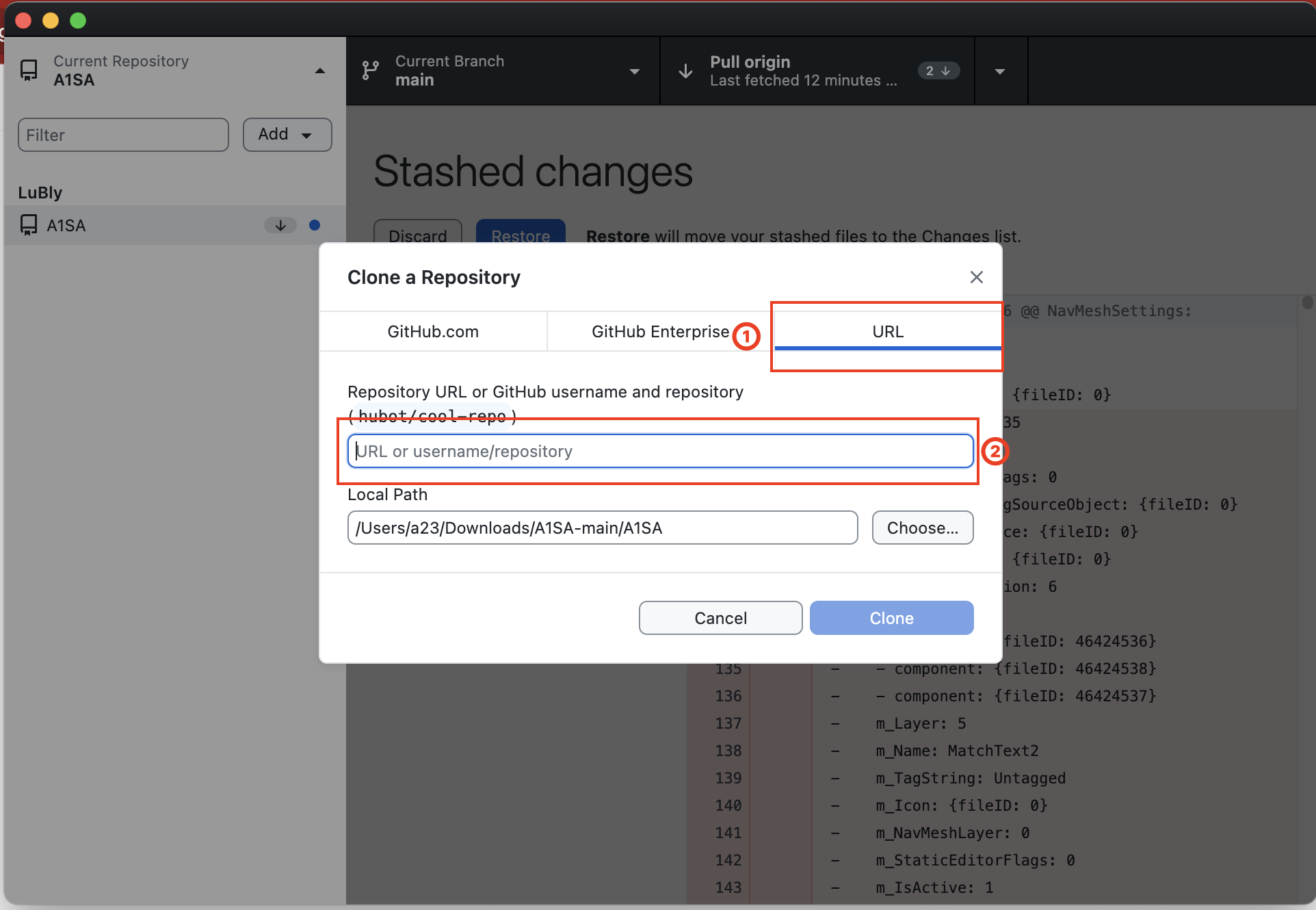
Task: Expand the Pull origin options arrow
Action: [1000, 70]
